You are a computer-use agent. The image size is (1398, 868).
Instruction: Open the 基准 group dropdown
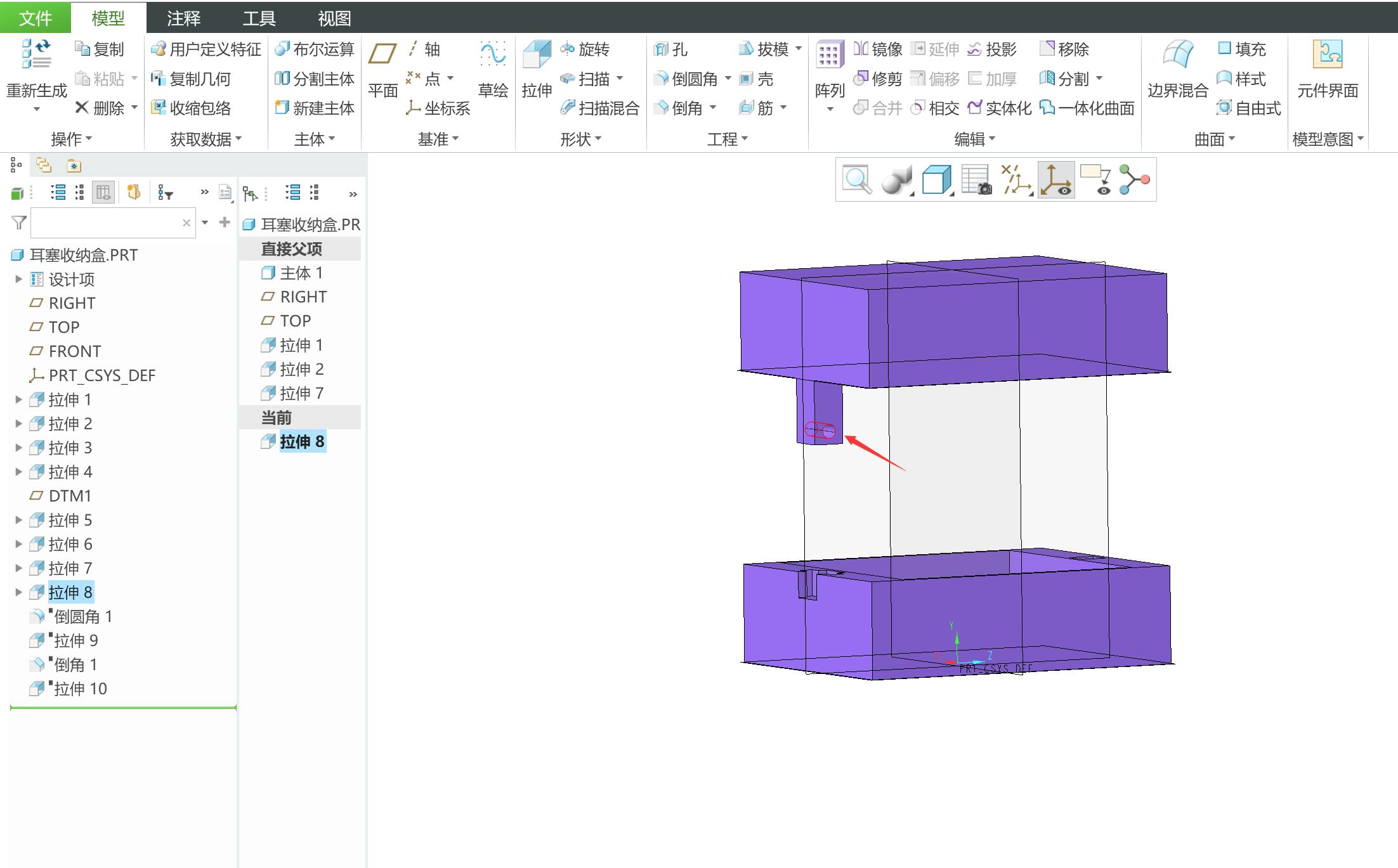[x=438, y=139]
